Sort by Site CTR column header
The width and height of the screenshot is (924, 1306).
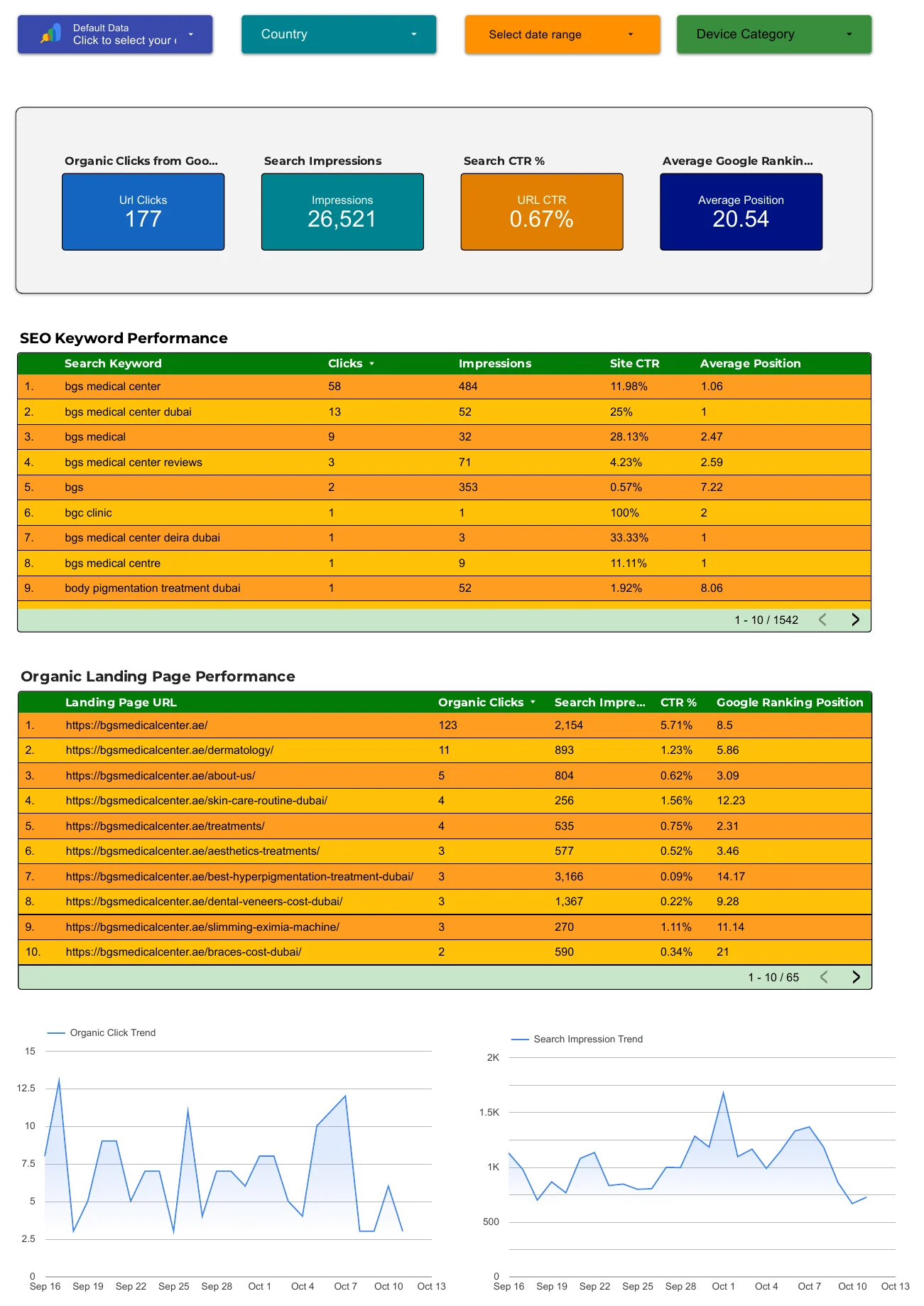click(634, 364)
